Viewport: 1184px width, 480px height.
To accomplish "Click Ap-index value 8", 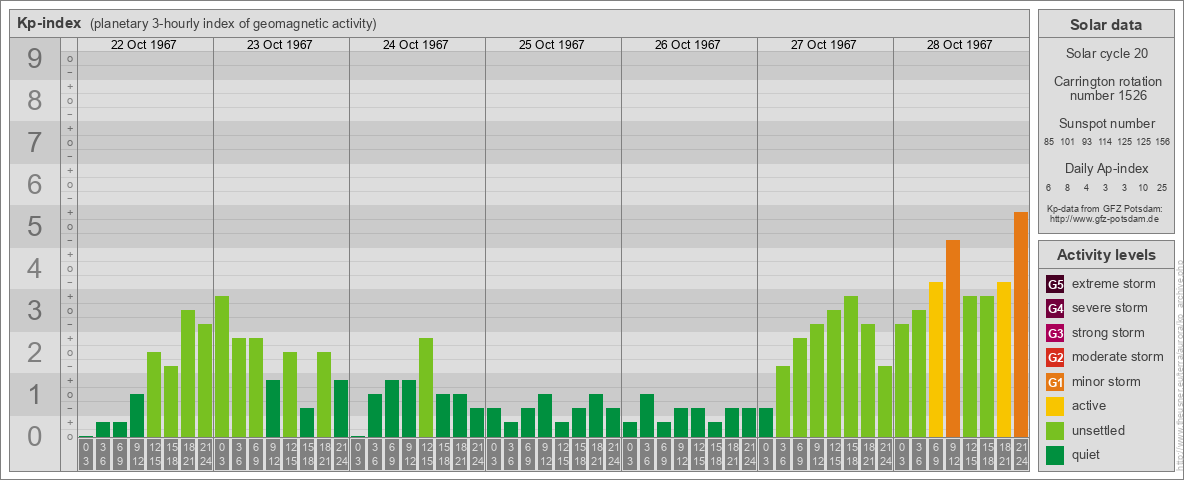I will coord(1068,187).
